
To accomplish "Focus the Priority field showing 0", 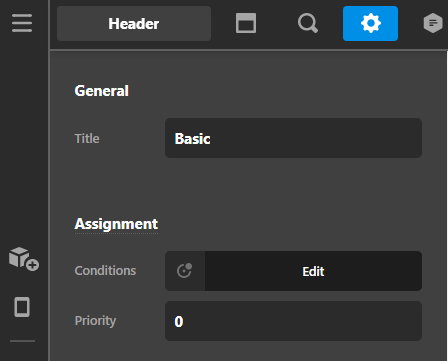I will (x=293, y=321).
